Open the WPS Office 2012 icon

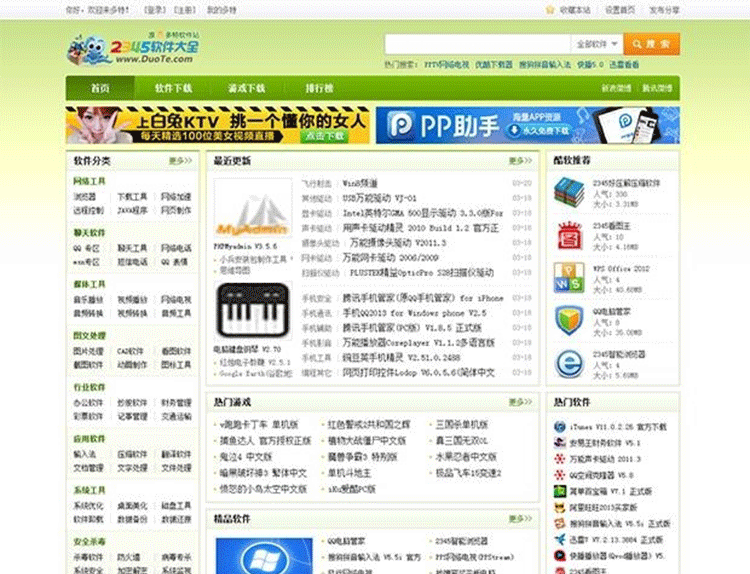(x=569, y=277)
